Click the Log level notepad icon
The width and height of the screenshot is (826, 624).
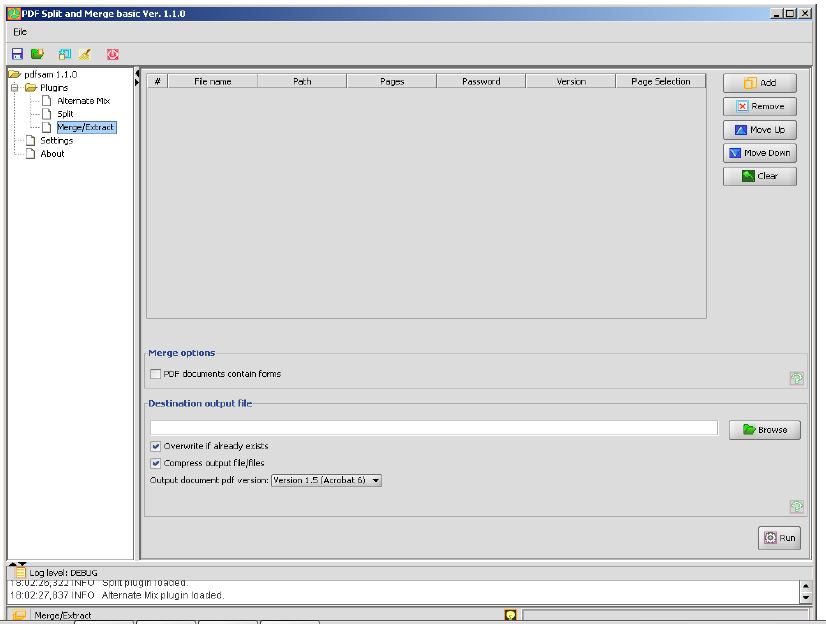click(x=20, y=573)
